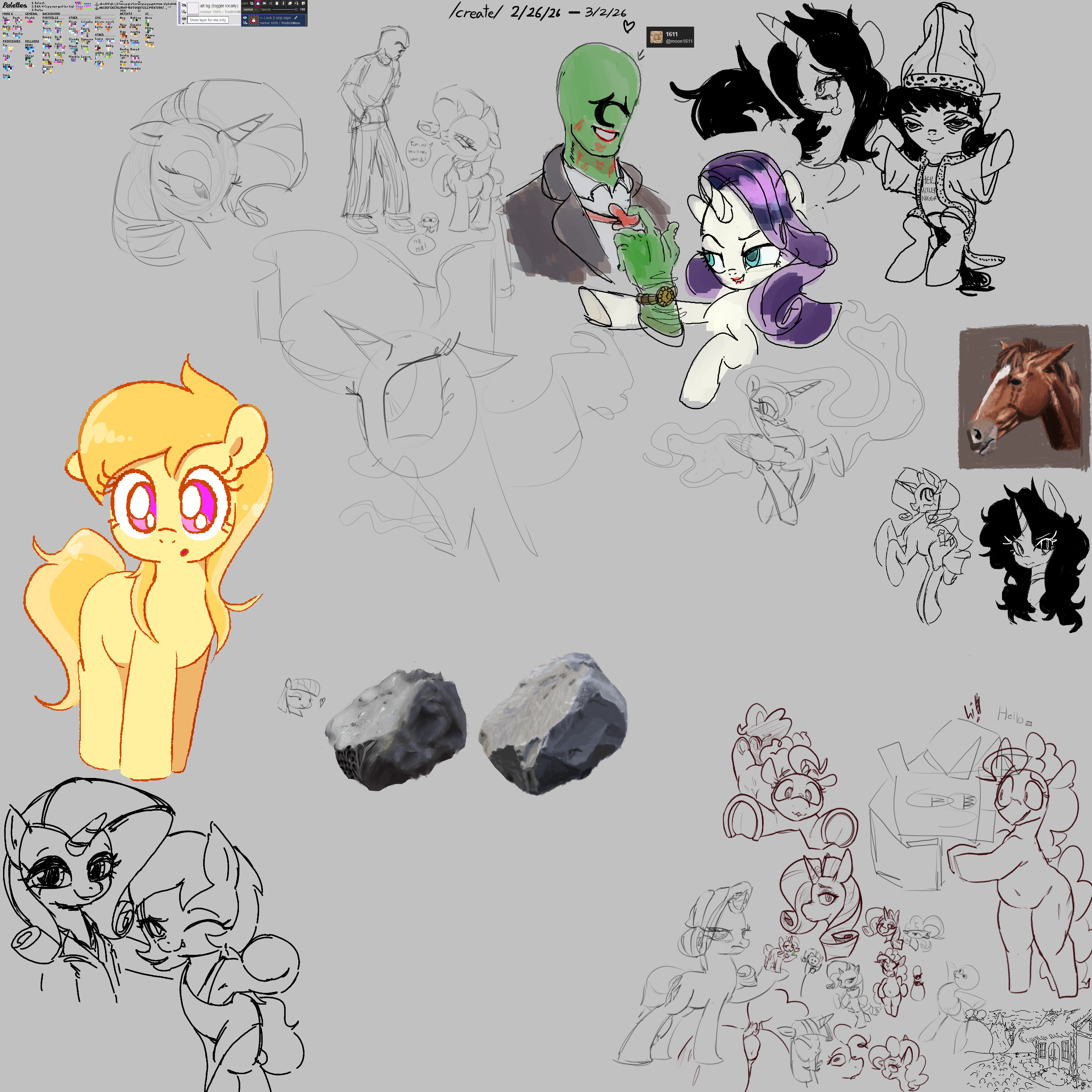The width and height of the screenshot is (1092, 1092).
Task: Click the move layer arrow icon
Action: pyautogui.click(x=265, y=3)
